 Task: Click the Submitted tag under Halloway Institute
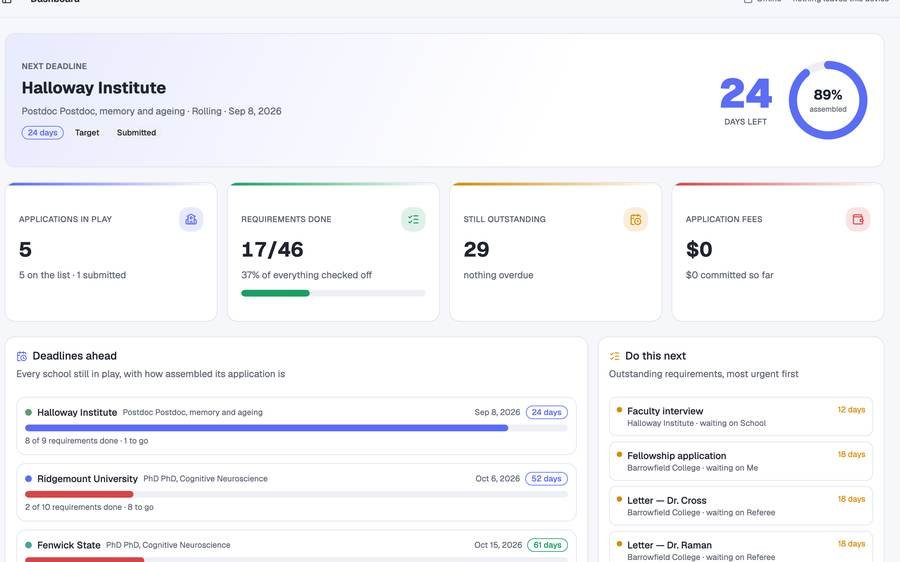(x=137, y=133)
